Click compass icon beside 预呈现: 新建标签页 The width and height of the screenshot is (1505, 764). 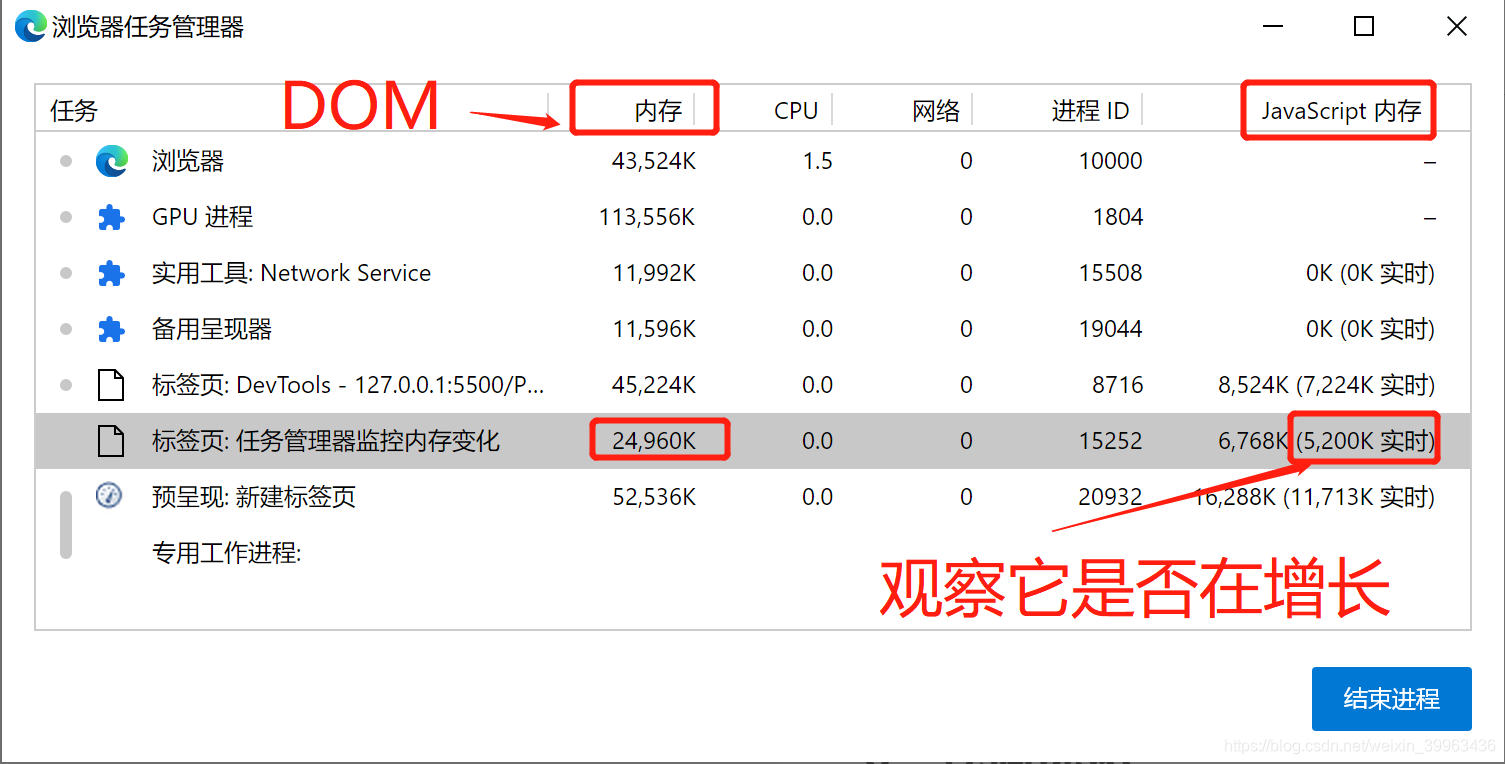pos(109,495)
